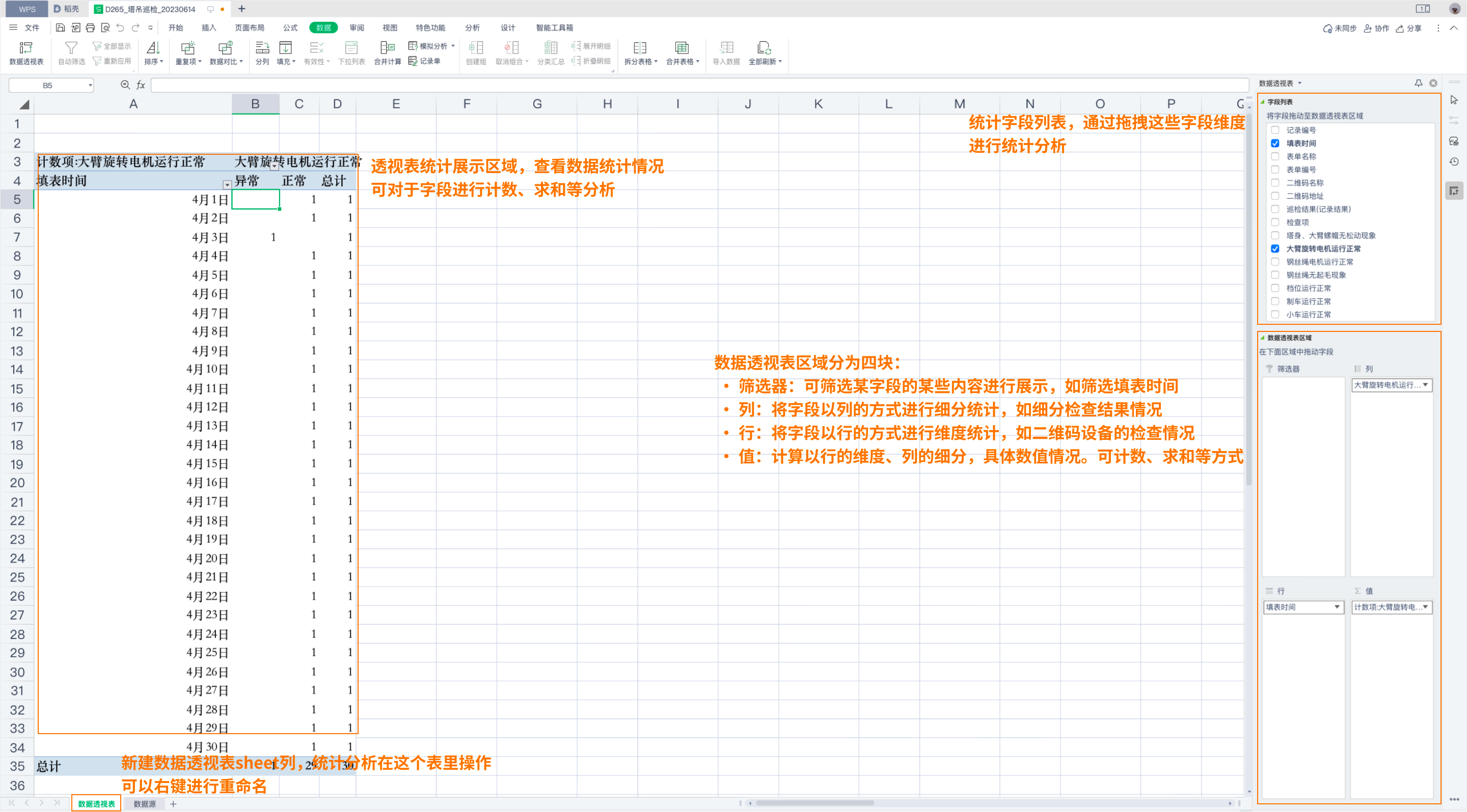This screenshot has width=1467, height=812.
Task: Open the 合并计算 tool
Action: point(387,53)
